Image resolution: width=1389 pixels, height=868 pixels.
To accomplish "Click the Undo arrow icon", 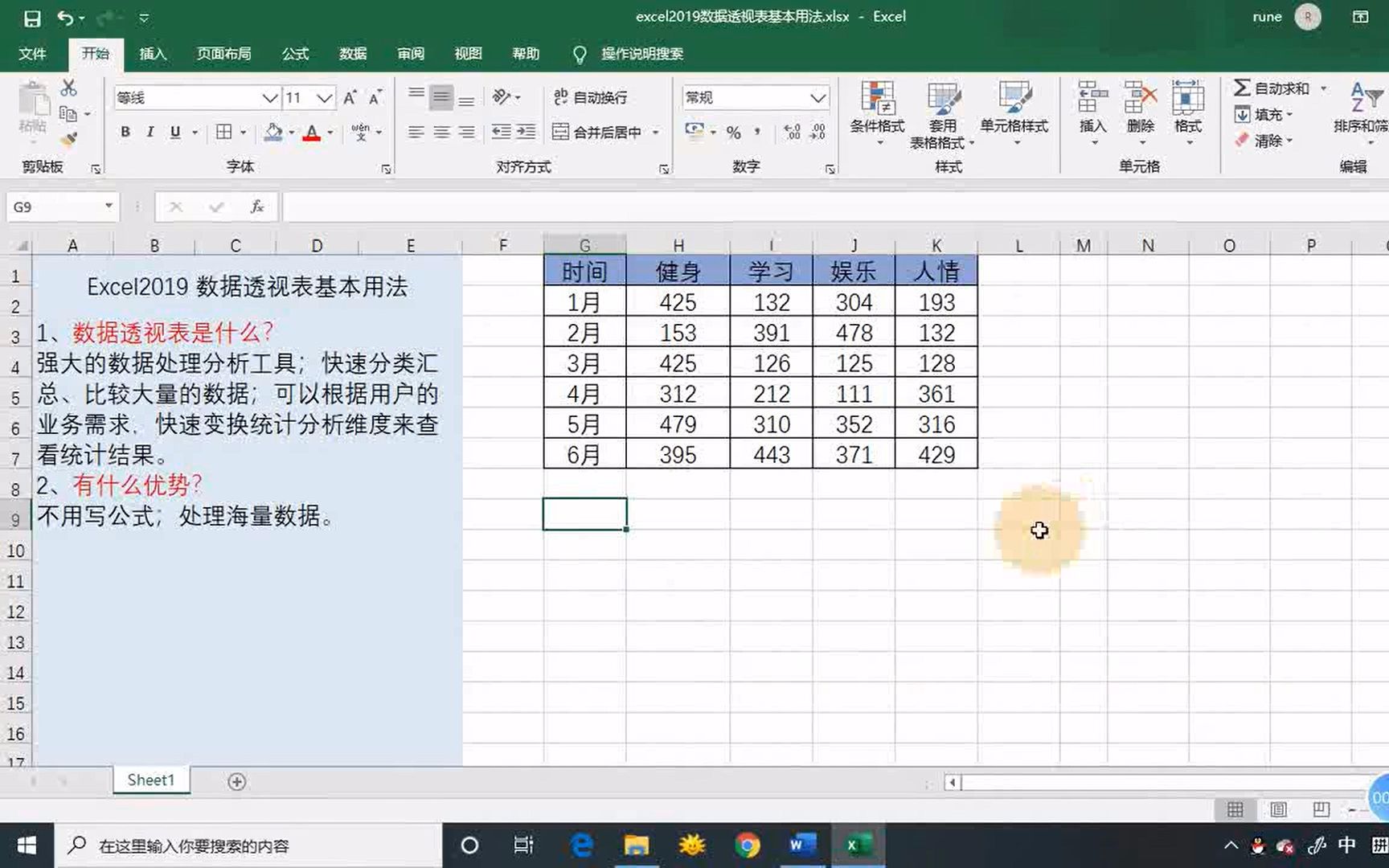I will 66,18.
